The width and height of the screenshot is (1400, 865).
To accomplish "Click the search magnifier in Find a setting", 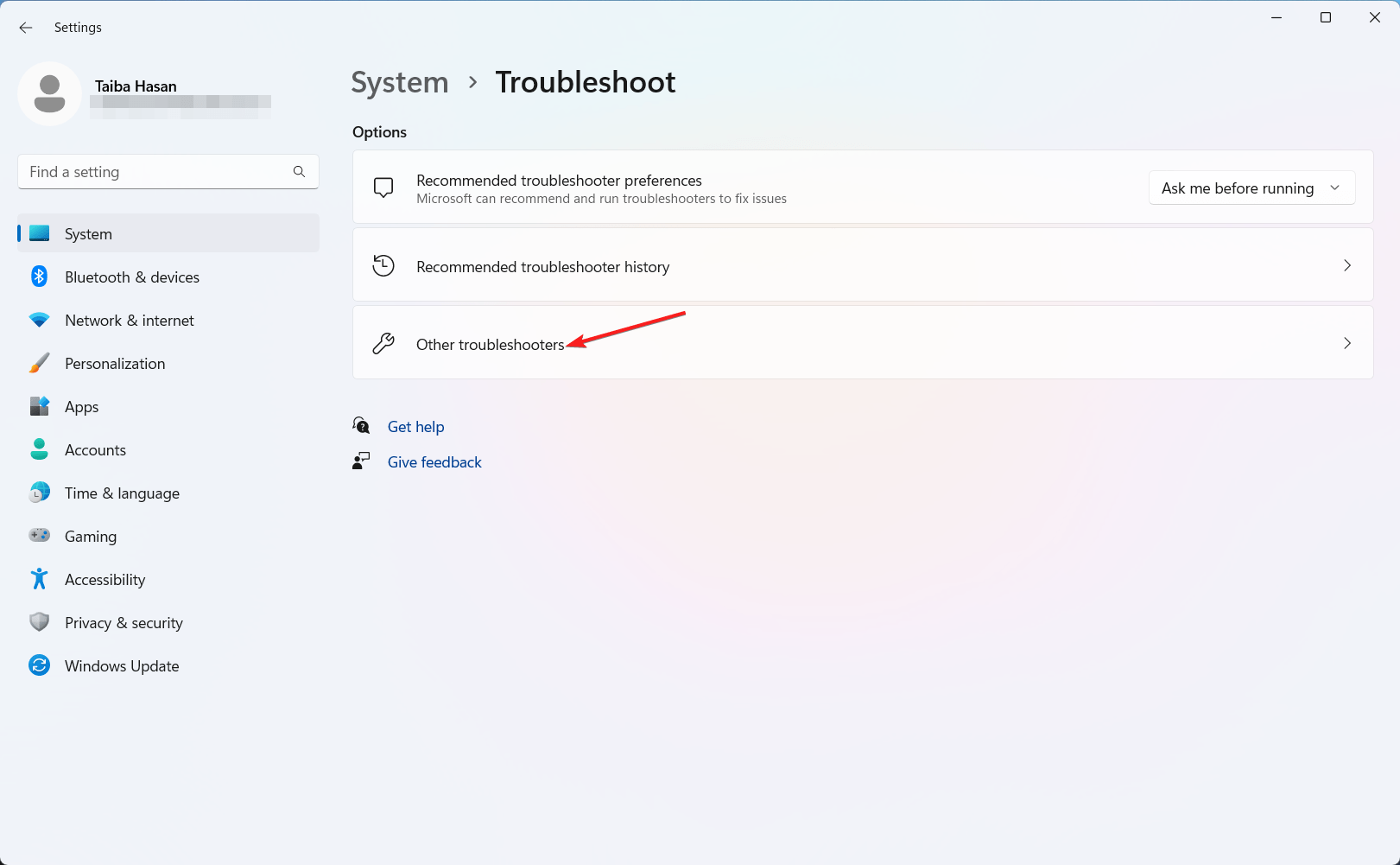I will (299, 171).
